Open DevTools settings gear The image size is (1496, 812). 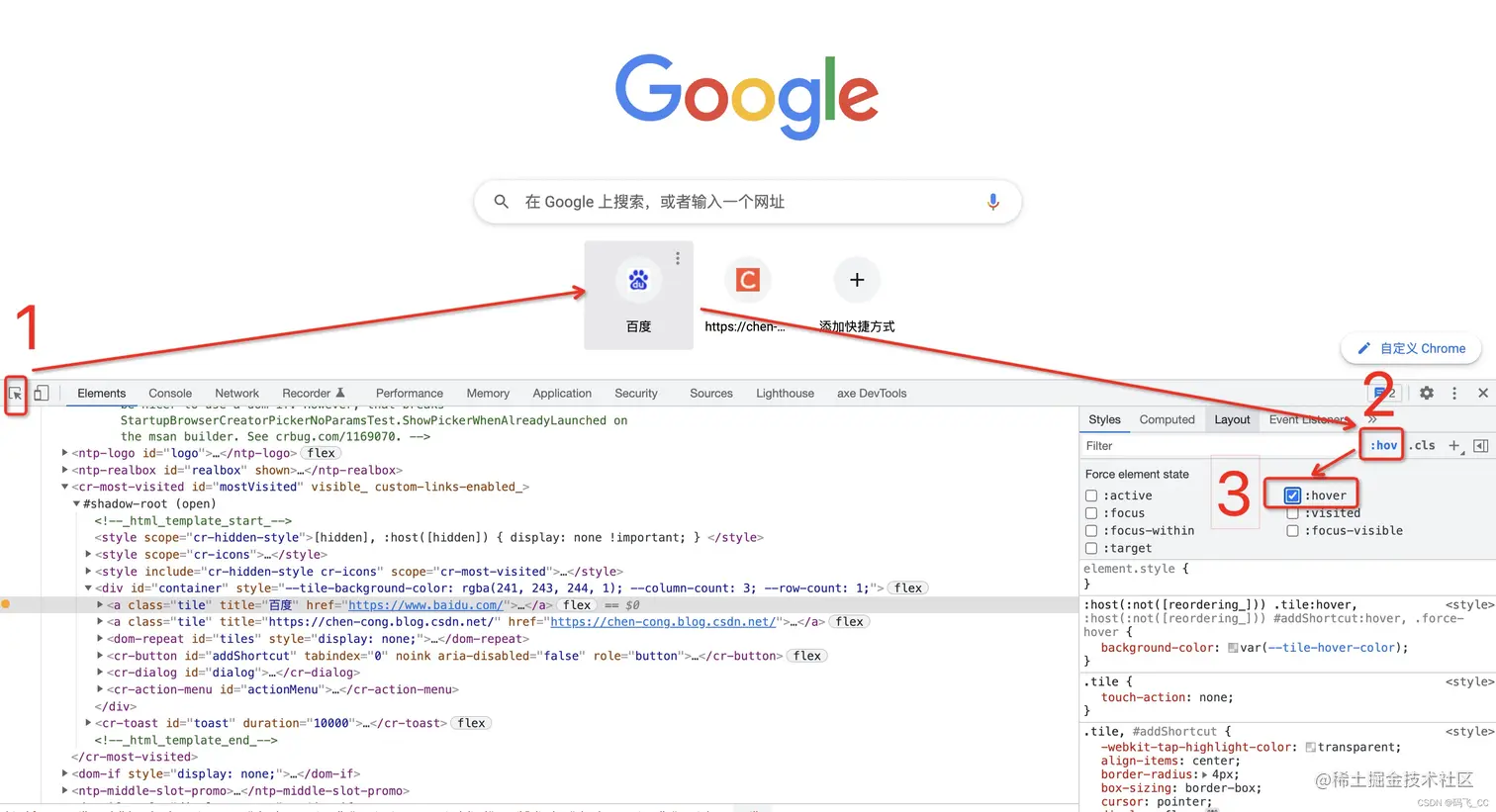click(1426, 393)
